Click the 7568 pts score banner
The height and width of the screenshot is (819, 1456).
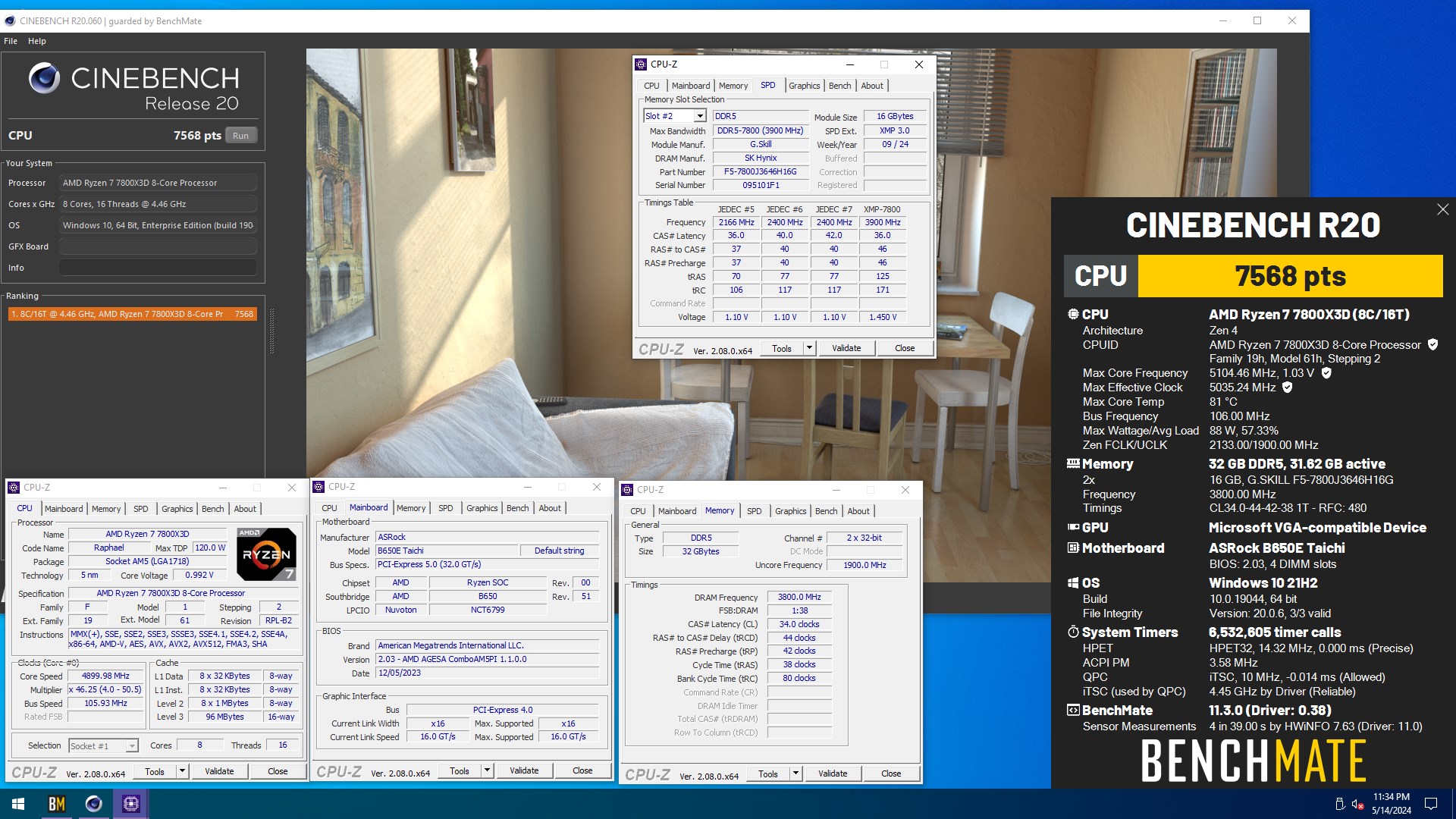click(1290, 276)
